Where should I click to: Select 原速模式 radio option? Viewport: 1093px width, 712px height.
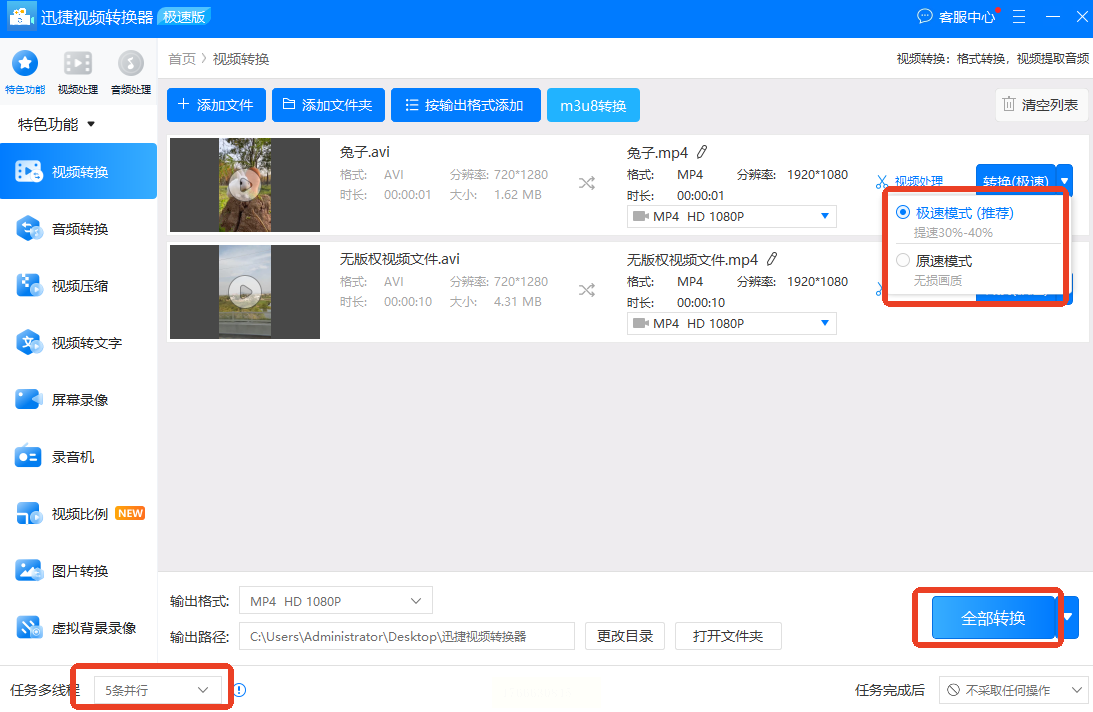click(903, 261)
